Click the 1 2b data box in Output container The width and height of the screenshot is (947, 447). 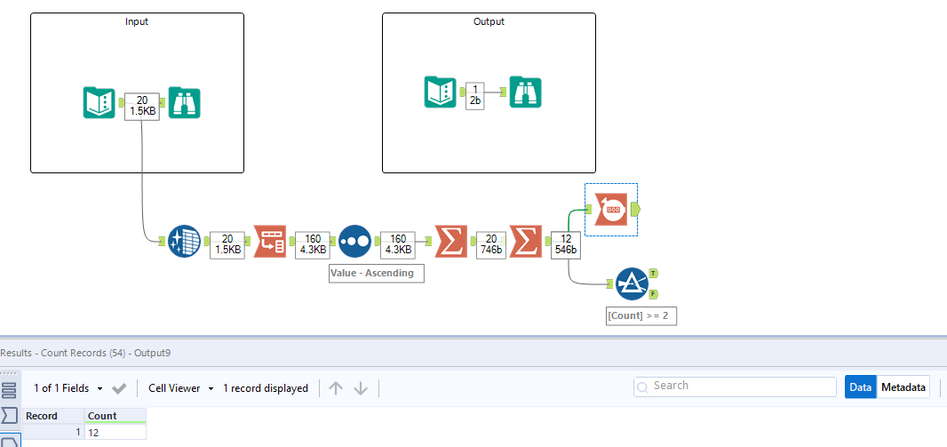point(475,95)
